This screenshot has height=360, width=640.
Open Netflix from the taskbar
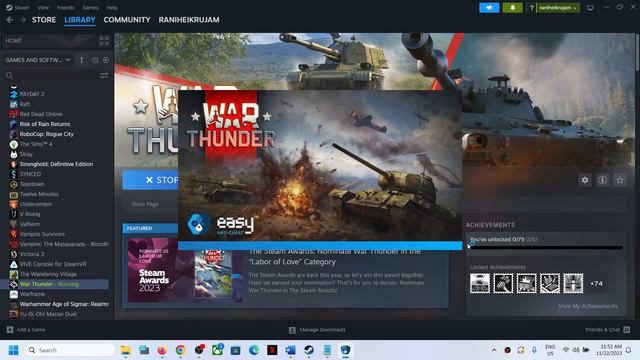(272, 350)
